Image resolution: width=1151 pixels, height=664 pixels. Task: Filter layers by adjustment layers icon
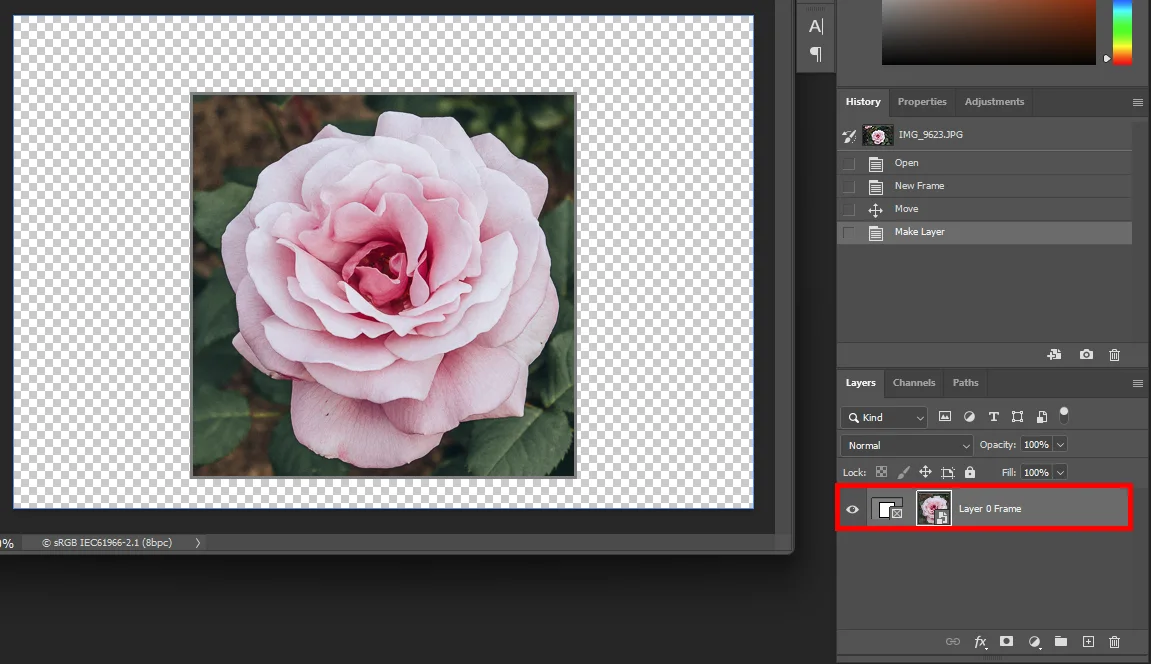(969, 417)
